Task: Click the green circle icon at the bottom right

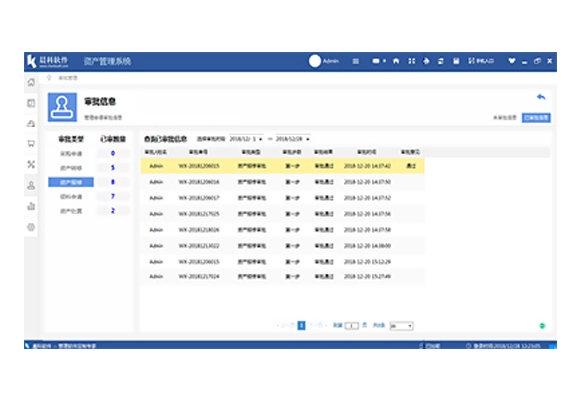Action: click(x=542, y=326)
